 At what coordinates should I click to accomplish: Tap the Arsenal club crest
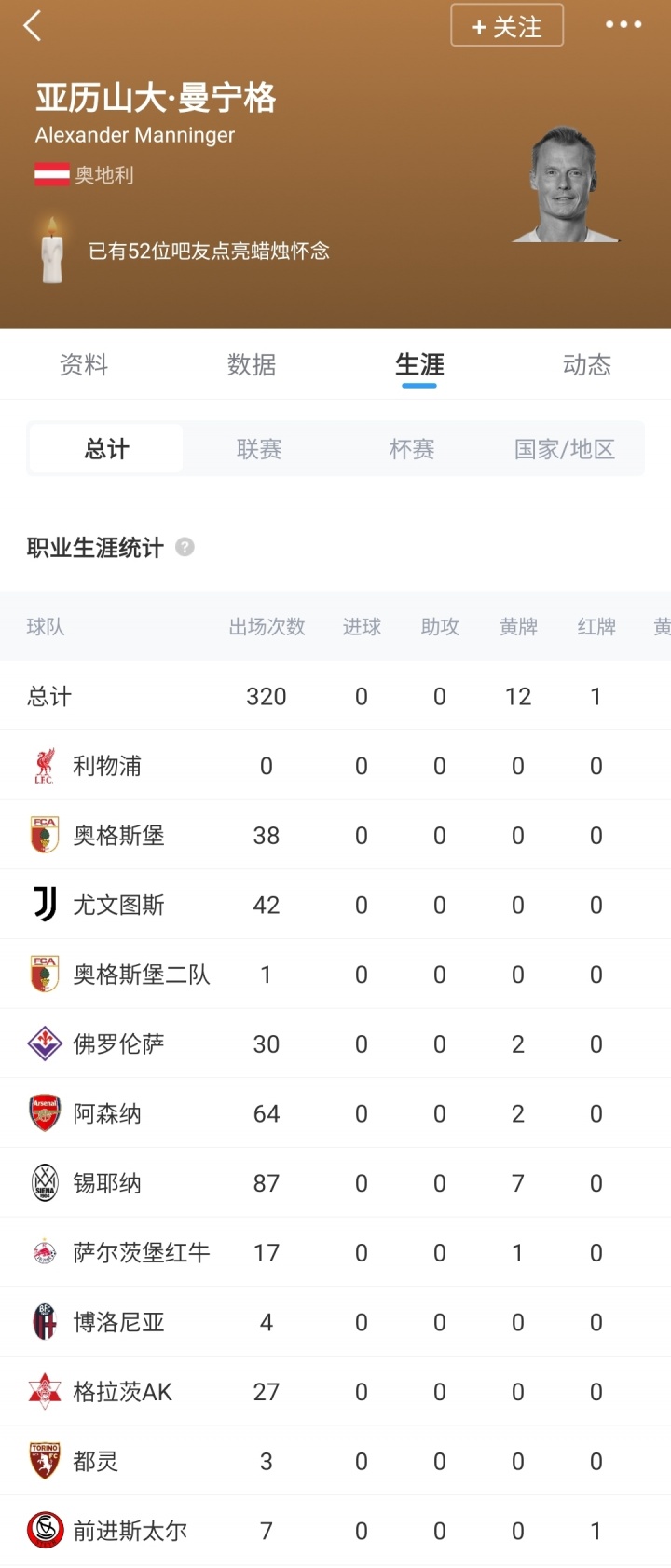[x=44, y=1113]
